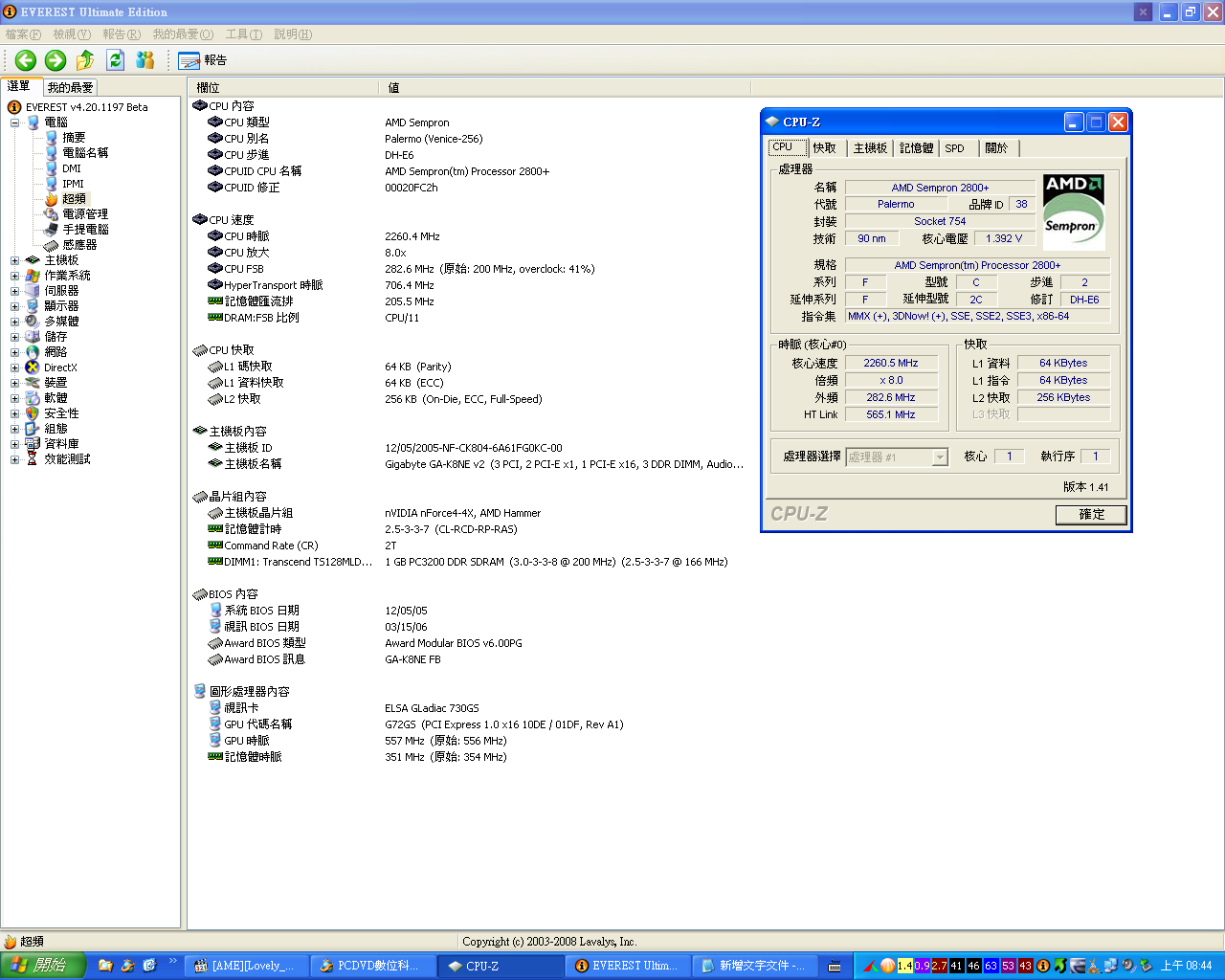This screenshot has width=1225, height=980.
Task: Switch to 記憶體 tab in CPU-Z
Action: click(916, 148)
